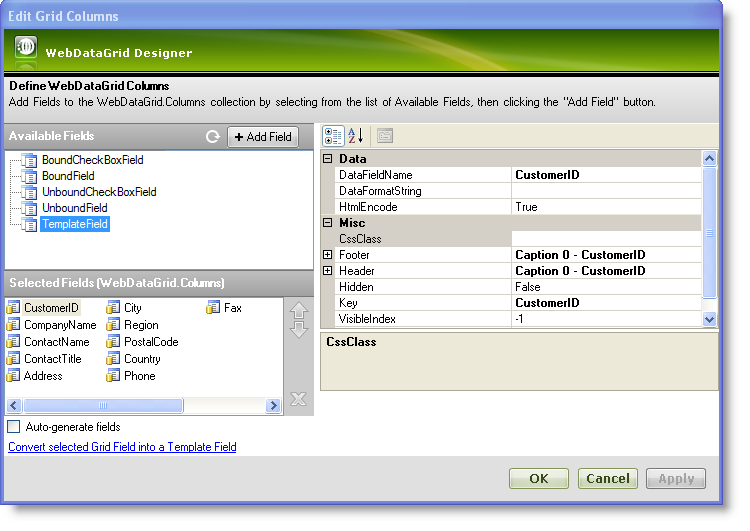Click the Phone column icon

113,376
